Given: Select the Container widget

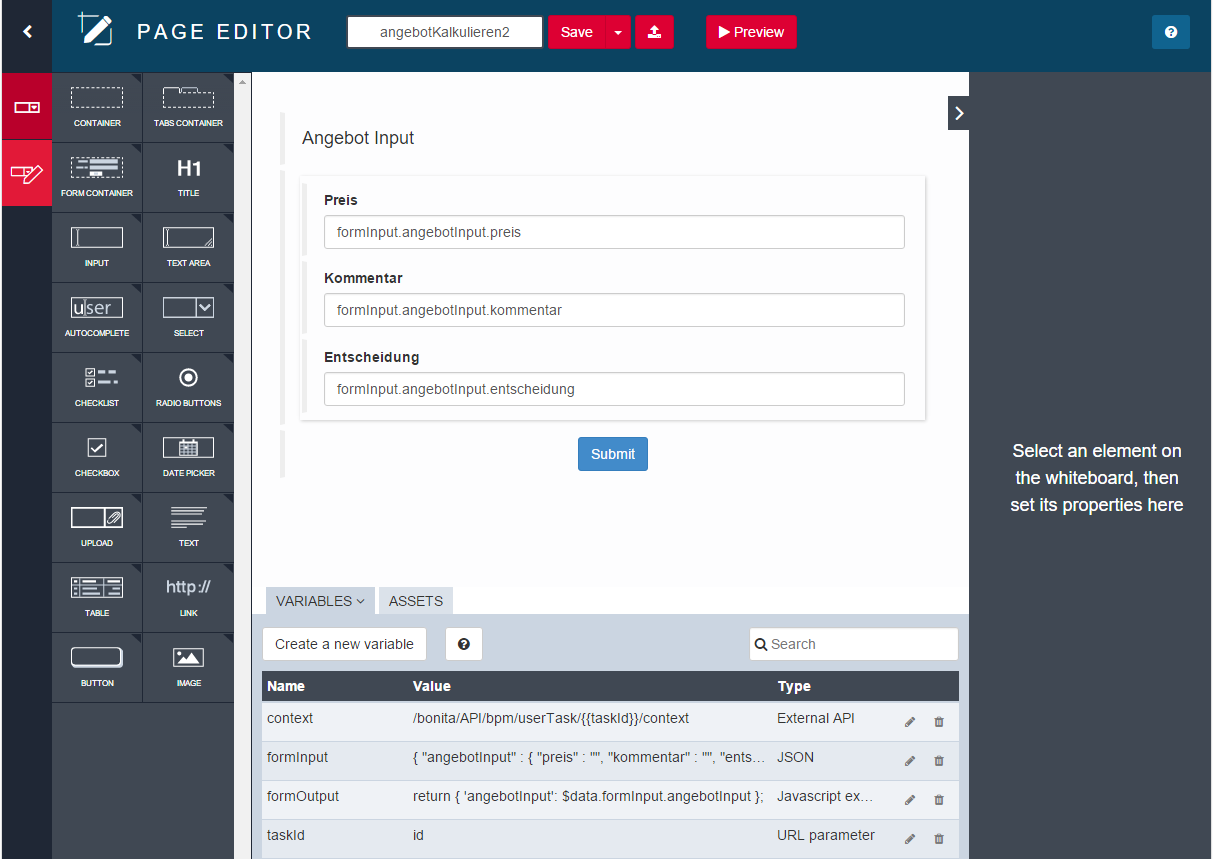Looking at the screenshot, I should (x=97, y=107).
